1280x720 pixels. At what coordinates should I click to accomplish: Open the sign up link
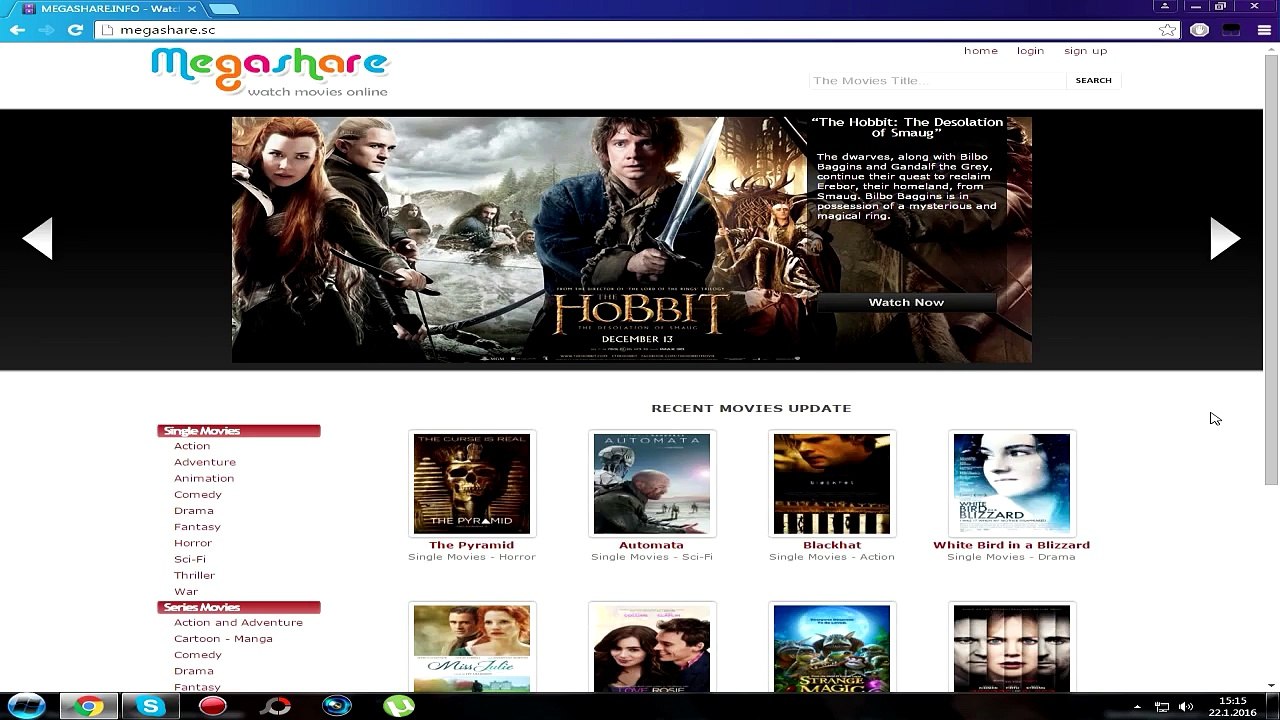(1085, 51)
